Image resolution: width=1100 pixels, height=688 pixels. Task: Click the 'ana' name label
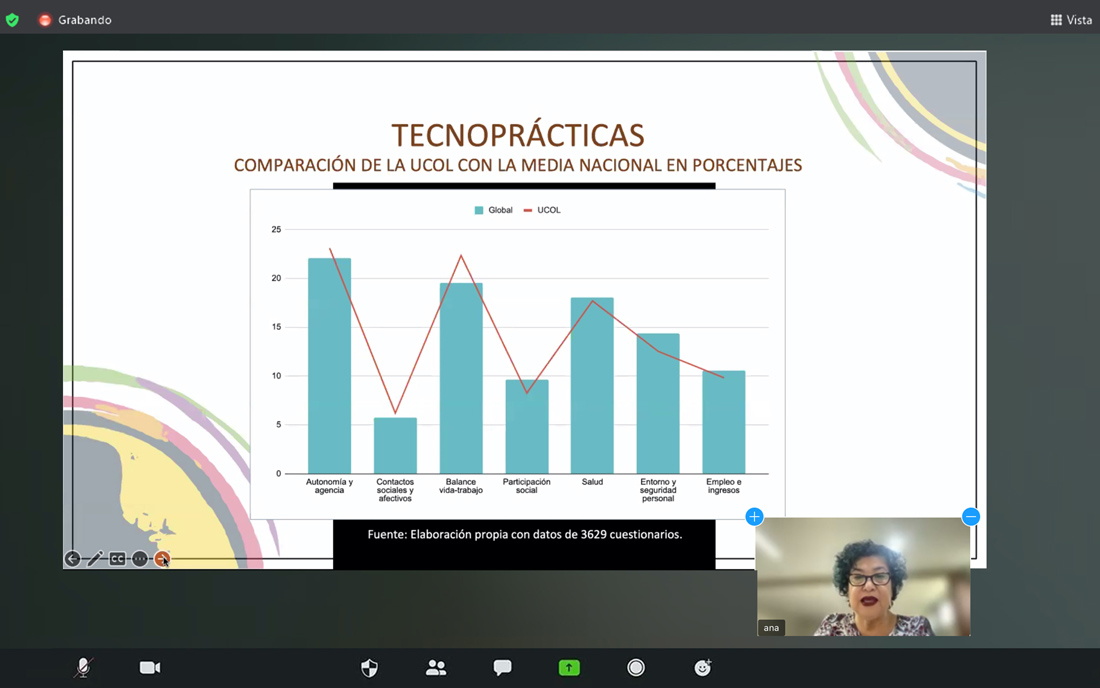click(x=771, y=628)
